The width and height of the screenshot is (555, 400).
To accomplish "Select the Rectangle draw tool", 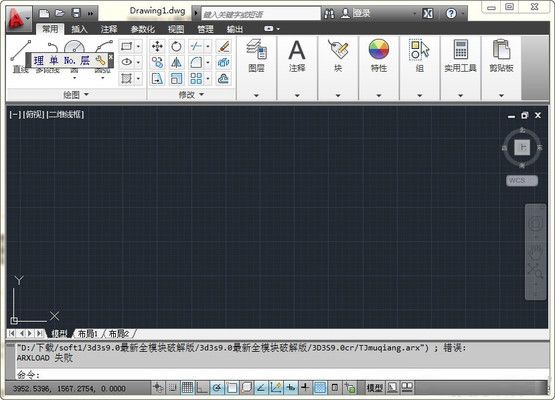I will tap(126, 46).
